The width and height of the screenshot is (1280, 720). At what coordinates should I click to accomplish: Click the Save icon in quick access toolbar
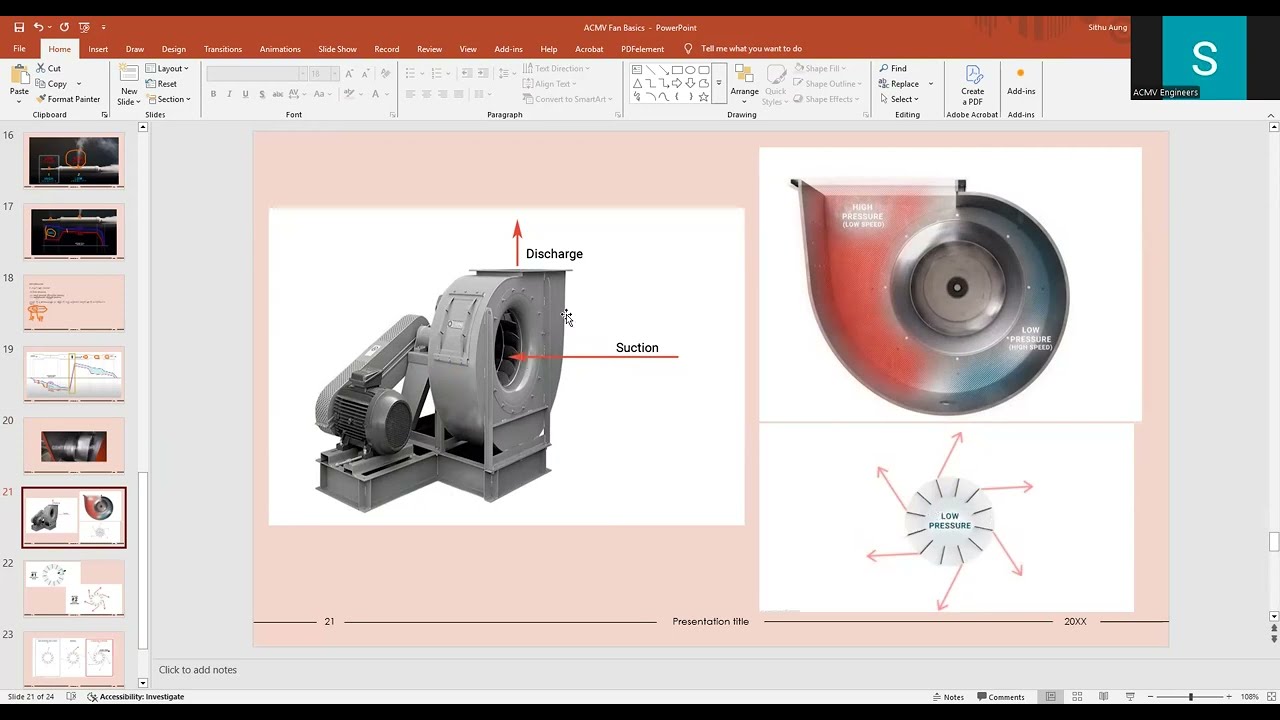tap(19, 27)
